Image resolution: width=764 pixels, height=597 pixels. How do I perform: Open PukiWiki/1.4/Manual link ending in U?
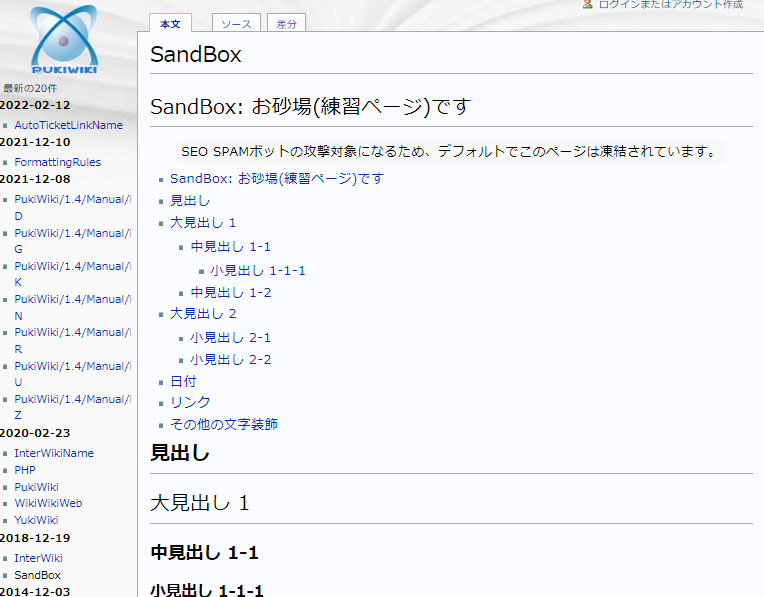coord(73,374)
